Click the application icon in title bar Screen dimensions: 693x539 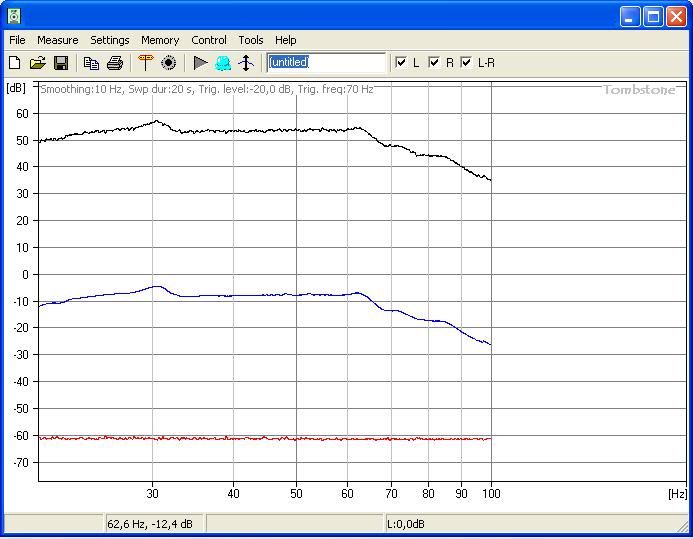tap(13, 16)
